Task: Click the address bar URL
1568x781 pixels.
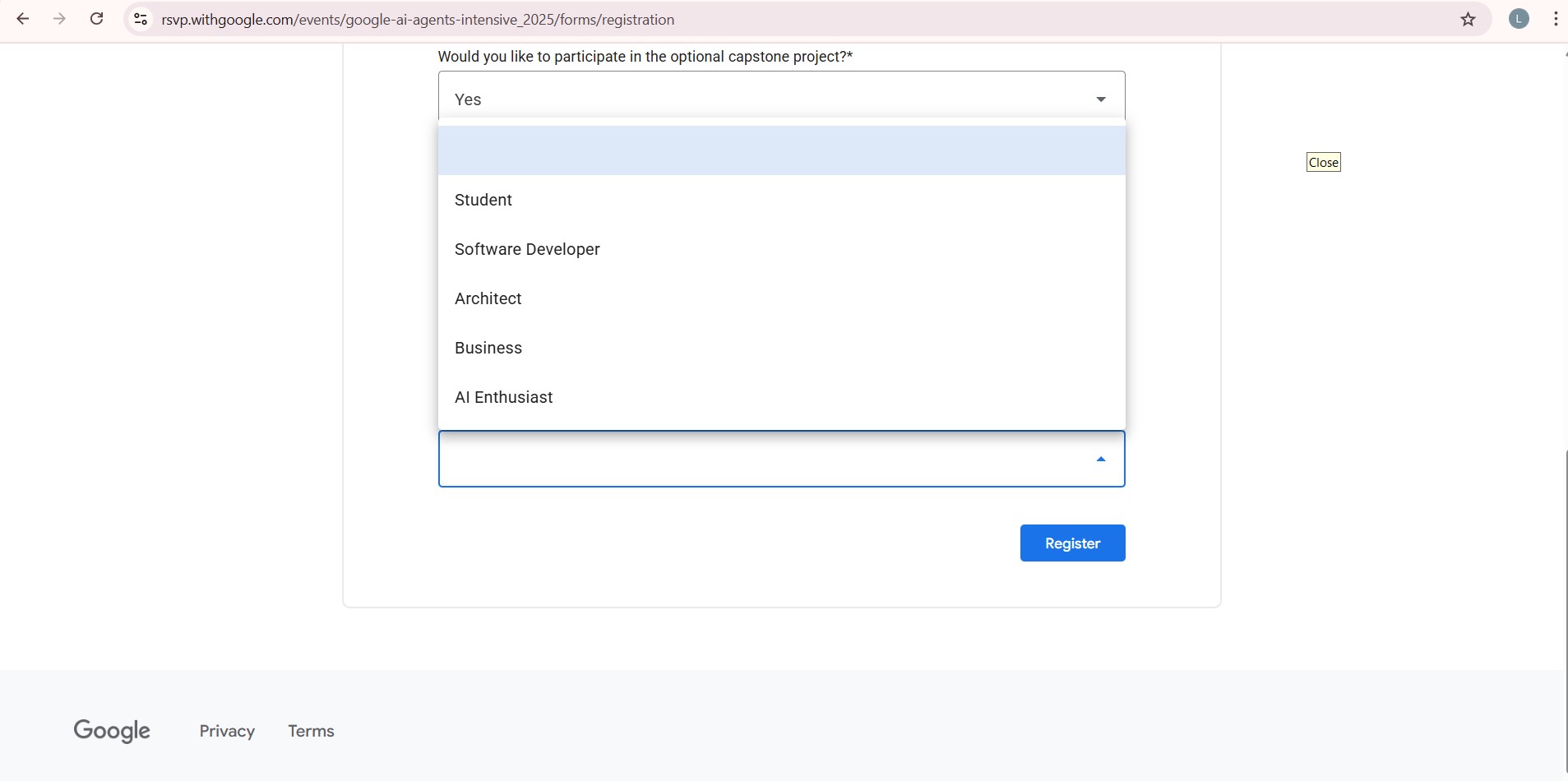Action: [x=418, y=19]
